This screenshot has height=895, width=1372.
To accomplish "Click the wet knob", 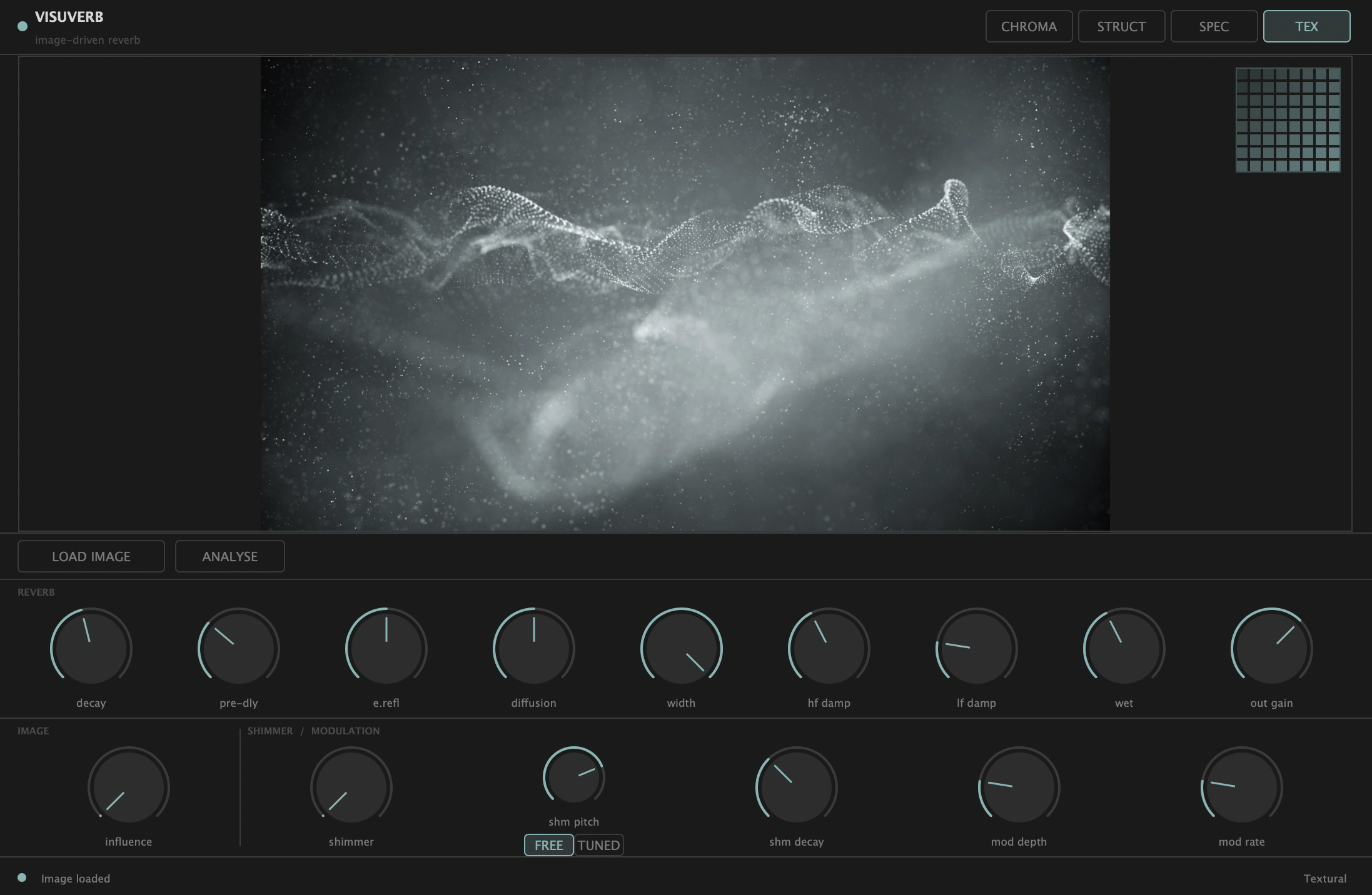I will (1124, 648).
